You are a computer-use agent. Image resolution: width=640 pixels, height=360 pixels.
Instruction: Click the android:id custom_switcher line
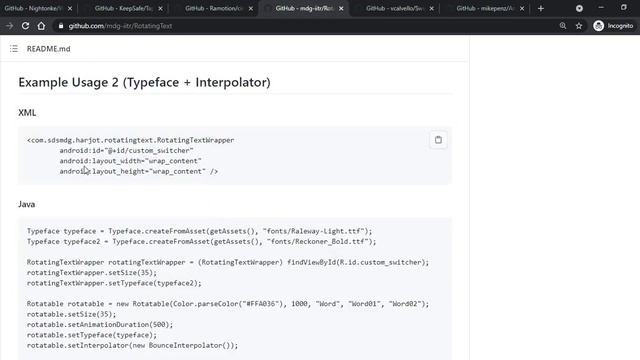[127, 151]
